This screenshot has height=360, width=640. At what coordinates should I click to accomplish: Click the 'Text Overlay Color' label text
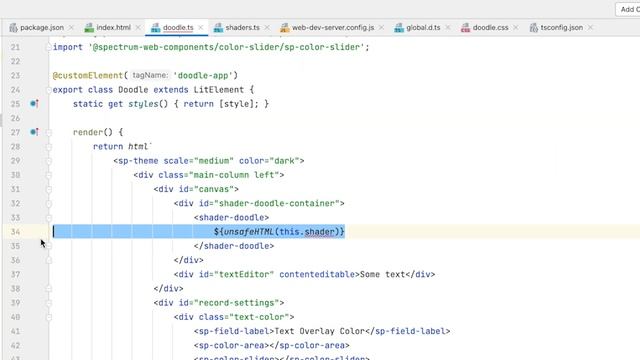click(319, 331)
